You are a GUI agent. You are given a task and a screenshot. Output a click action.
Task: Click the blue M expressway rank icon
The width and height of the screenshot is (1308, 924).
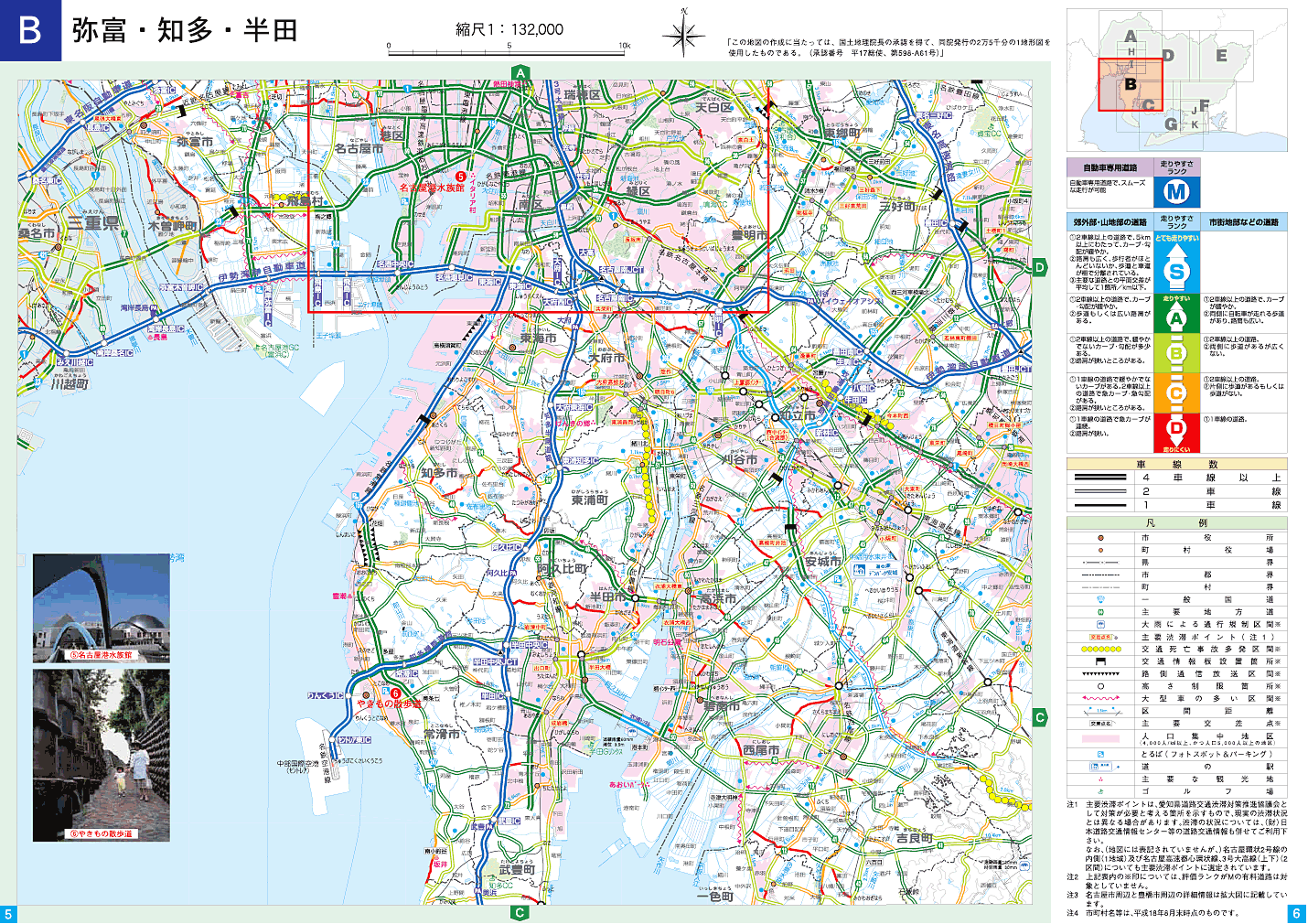click(1176, 192)
